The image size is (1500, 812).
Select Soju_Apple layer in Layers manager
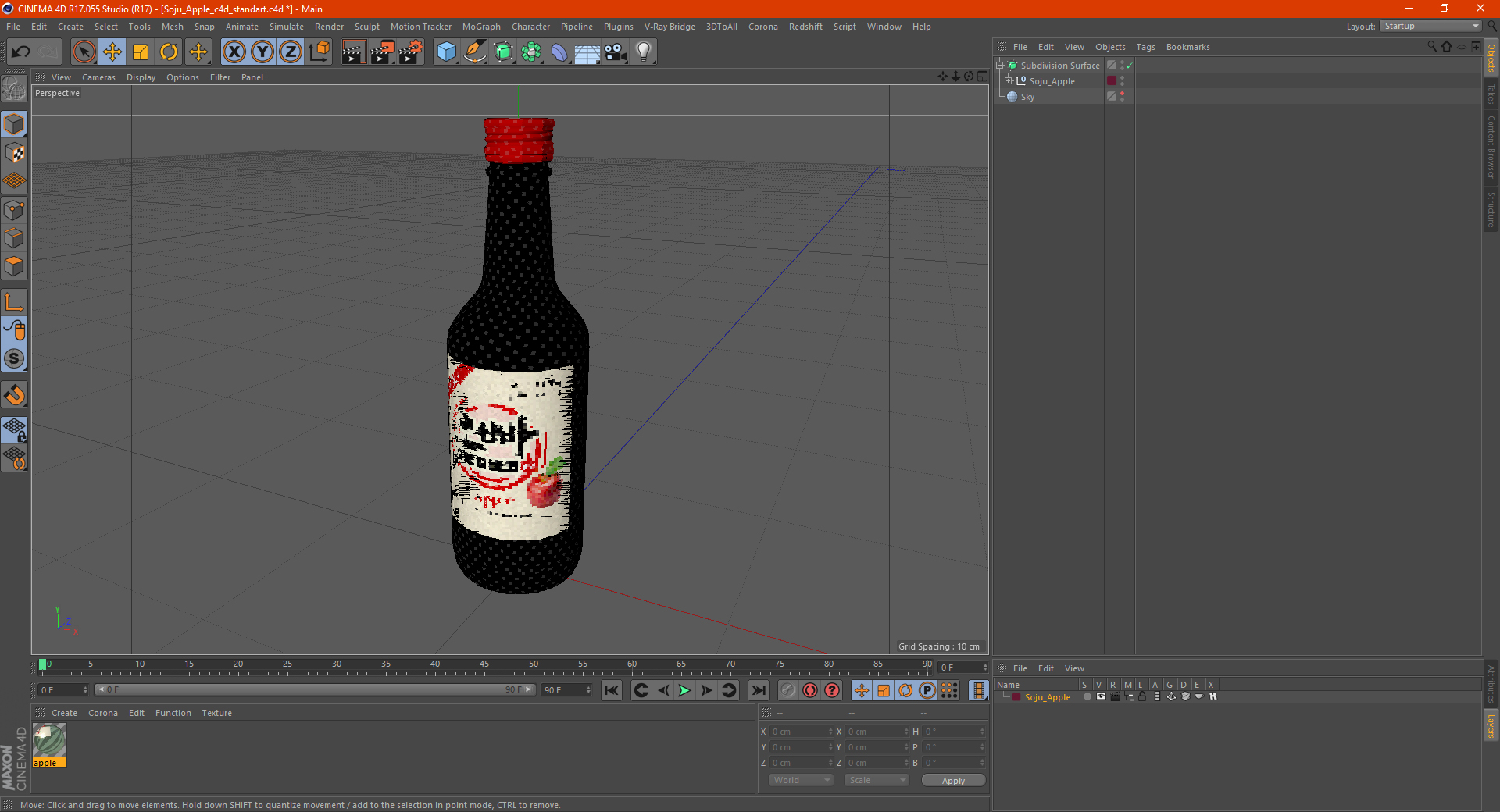point(1048,697)
